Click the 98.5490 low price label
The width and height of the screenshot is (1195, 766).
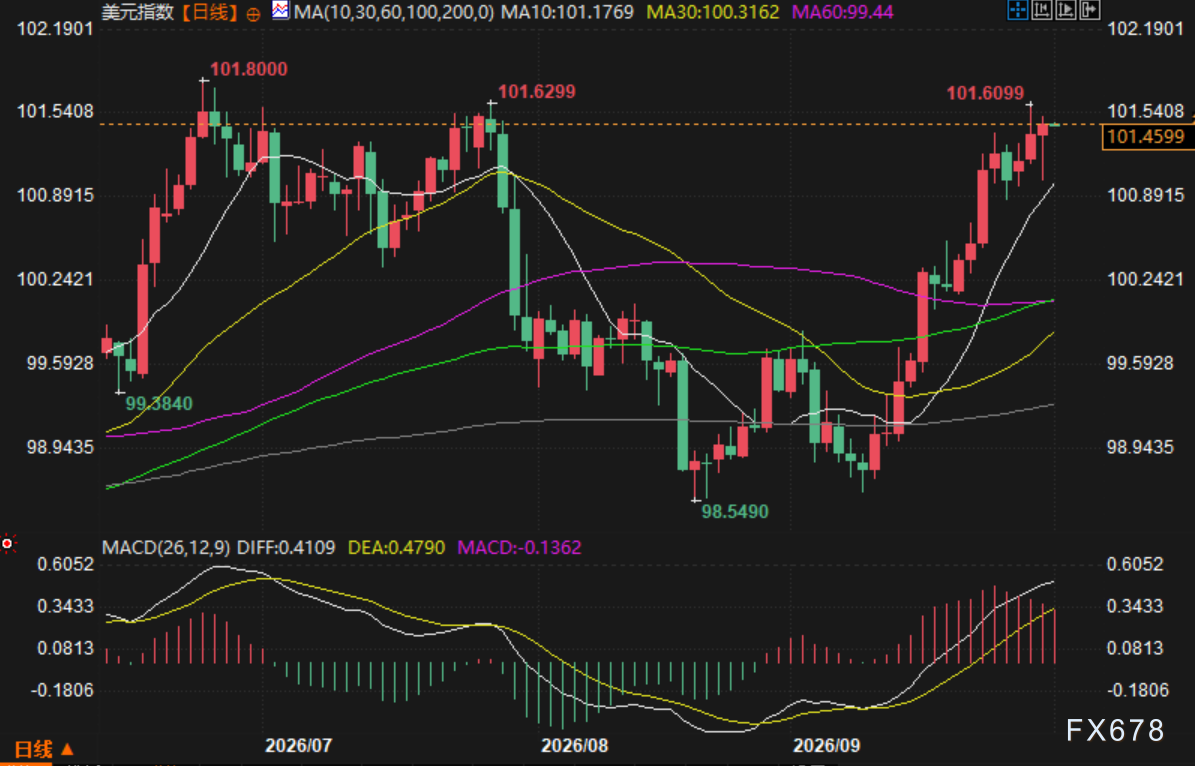tap(735, 511)
